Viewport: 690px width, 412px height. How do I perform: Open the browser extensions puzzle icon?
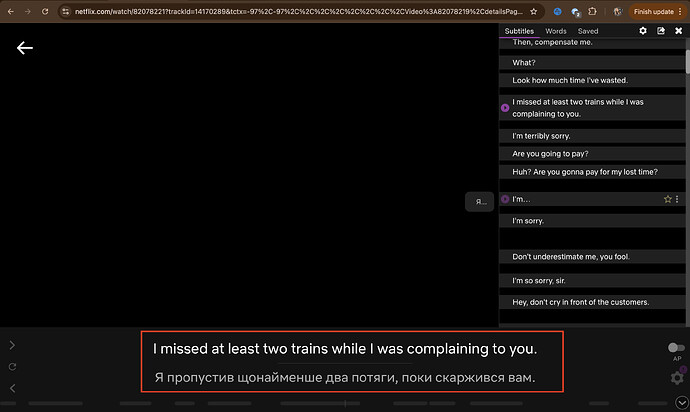[592, 11]
